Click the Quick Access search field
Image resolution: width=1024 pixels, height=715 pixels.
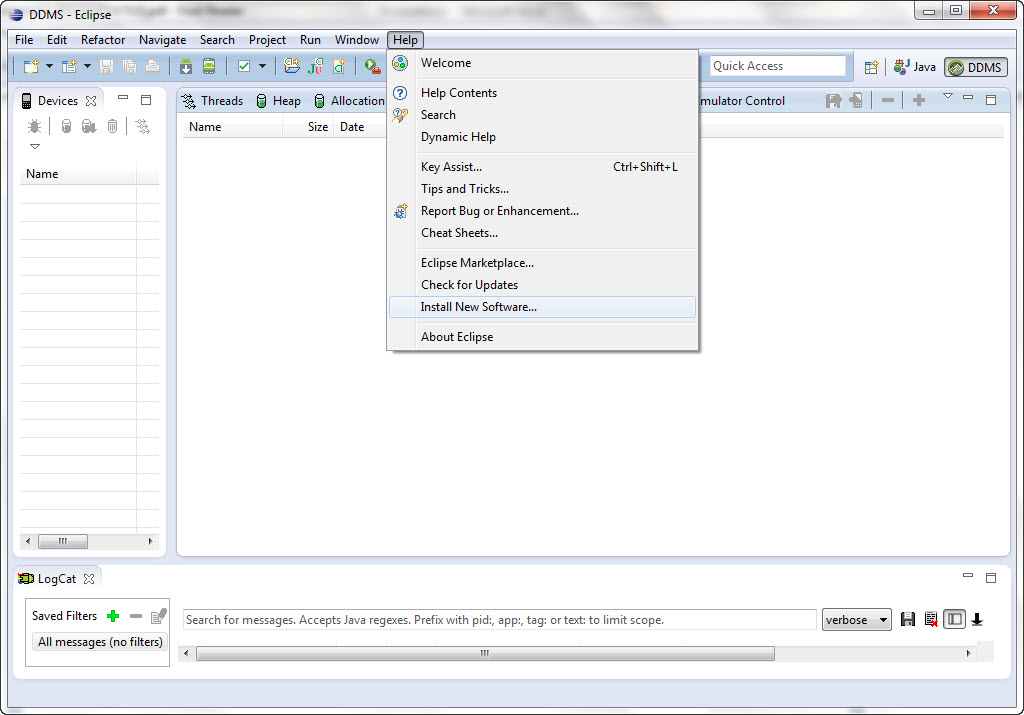(x=777, y=66)
